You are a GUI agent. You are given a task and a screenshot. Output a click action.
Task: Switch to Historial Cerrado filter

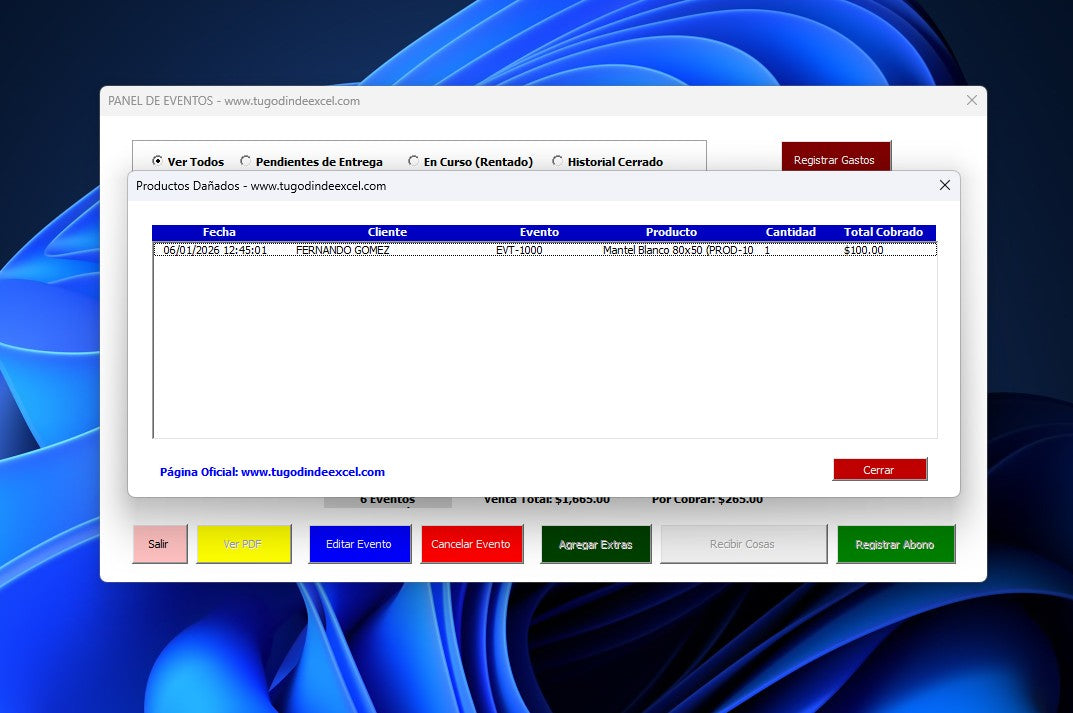click(558, 161)
